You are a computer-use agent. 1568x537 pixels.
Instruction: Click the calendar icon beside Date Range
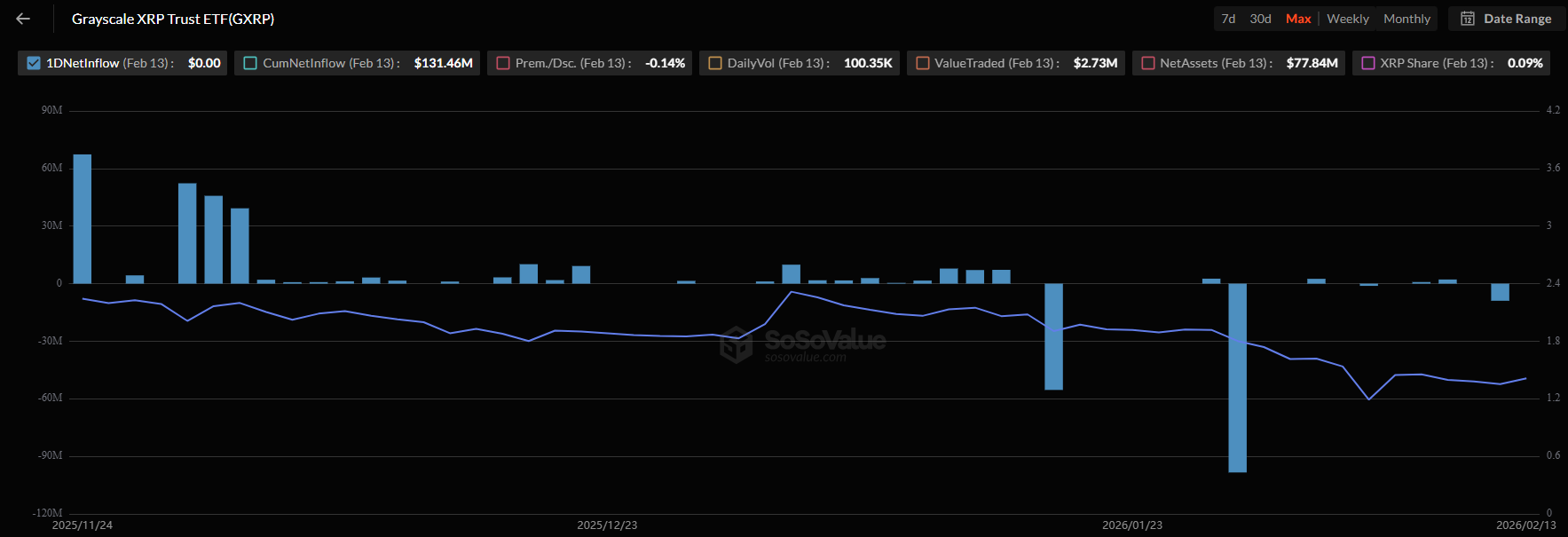pyautogui.click(x=1468, y=19)
